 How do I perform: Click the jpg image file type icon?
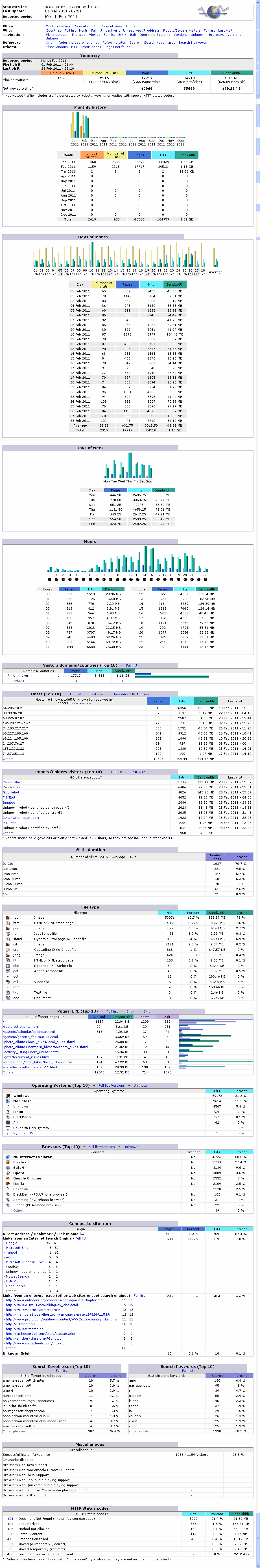pos(7,917)
